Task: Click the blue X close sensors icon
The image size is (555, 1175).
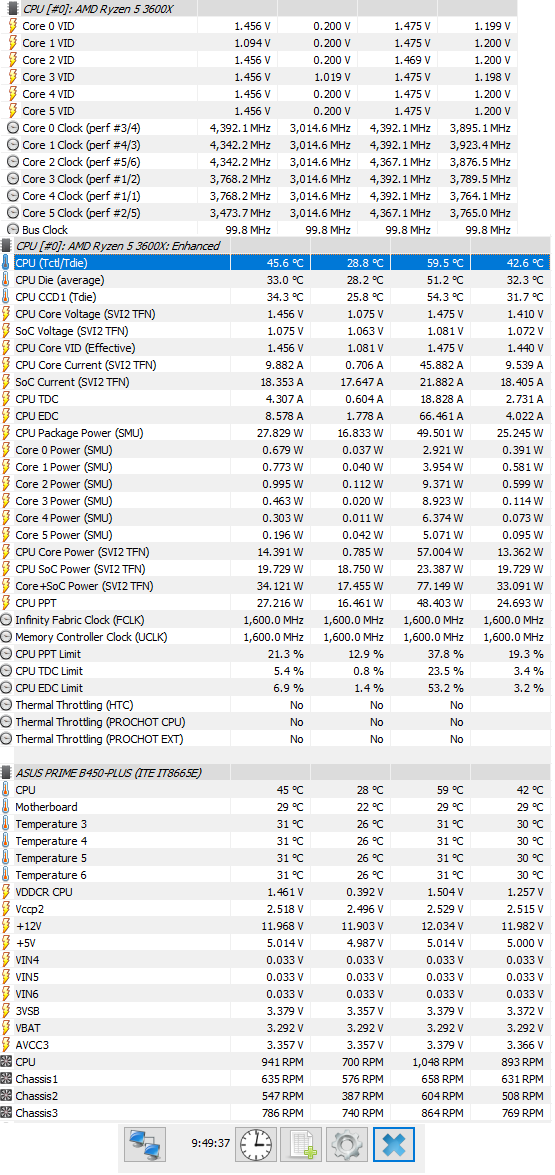Action: (x=394, y=1145)
